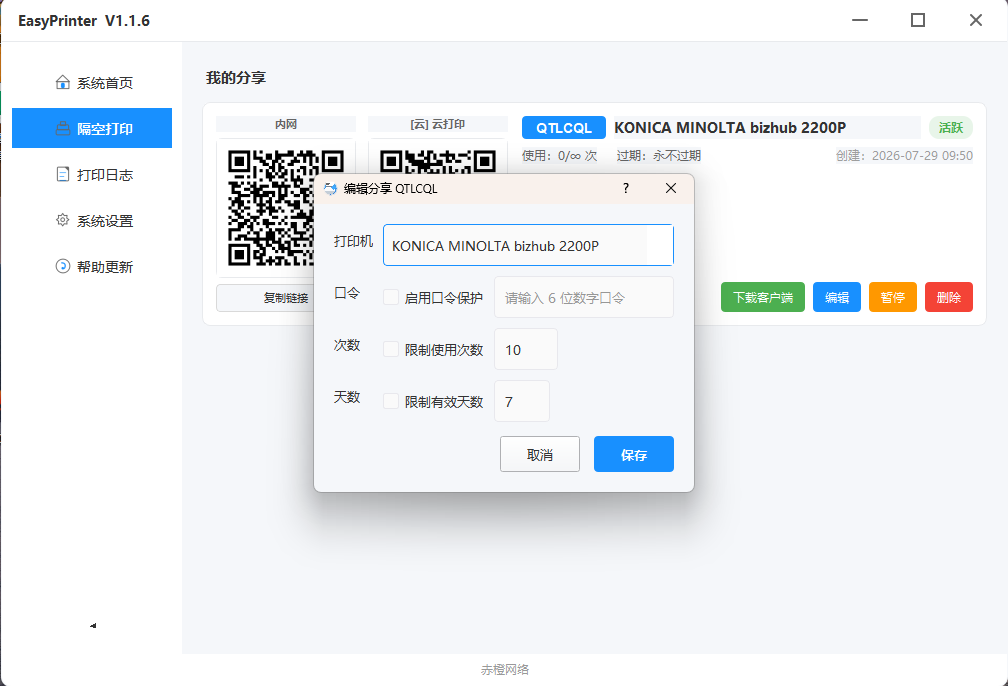This screenshot has height=686, width=1008.
Task: Click the dialog help question mark
Action: (x=626, y=188)
